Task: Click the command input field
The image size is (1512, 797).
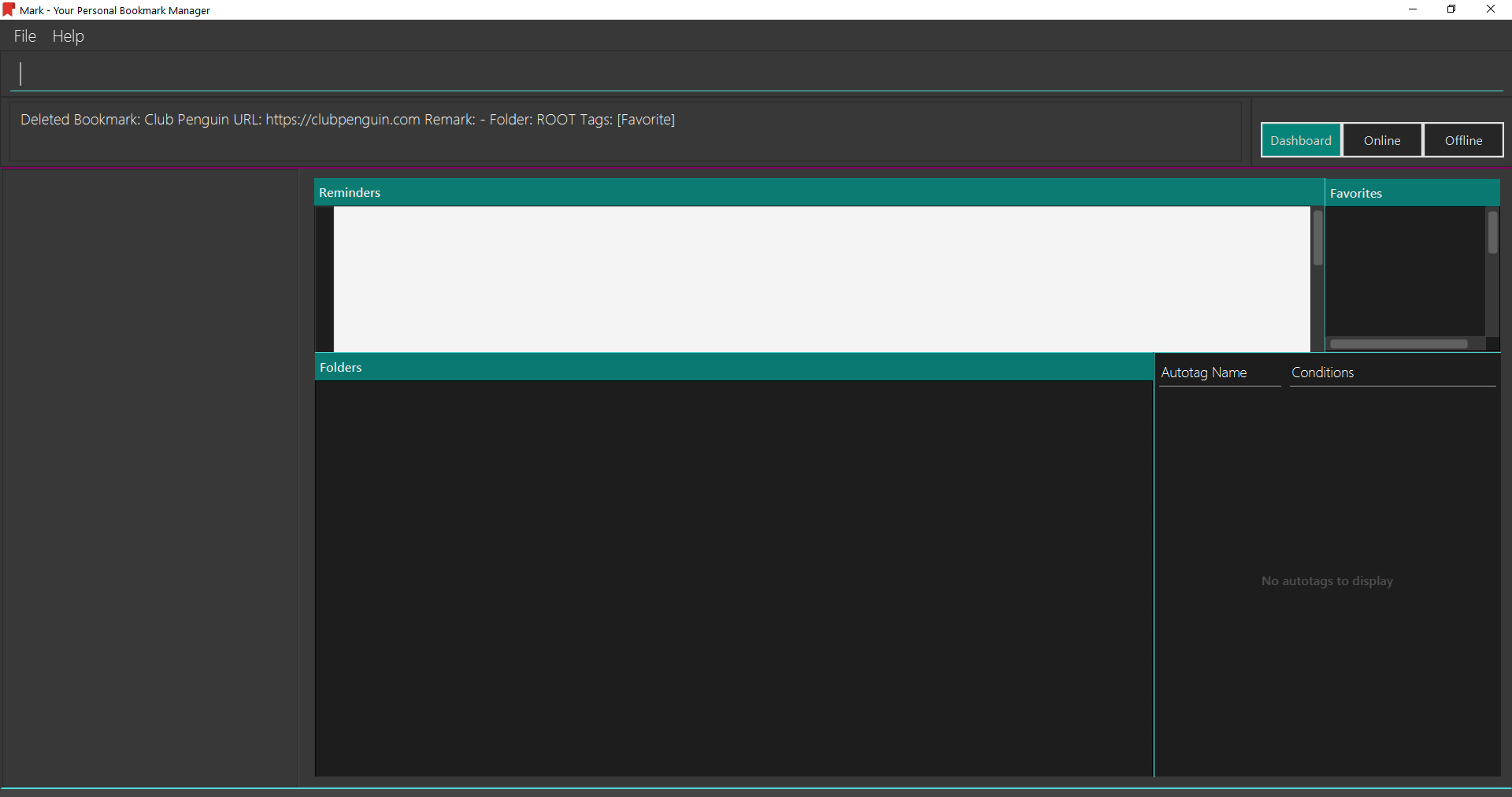Action: click(x=756, y=74)
